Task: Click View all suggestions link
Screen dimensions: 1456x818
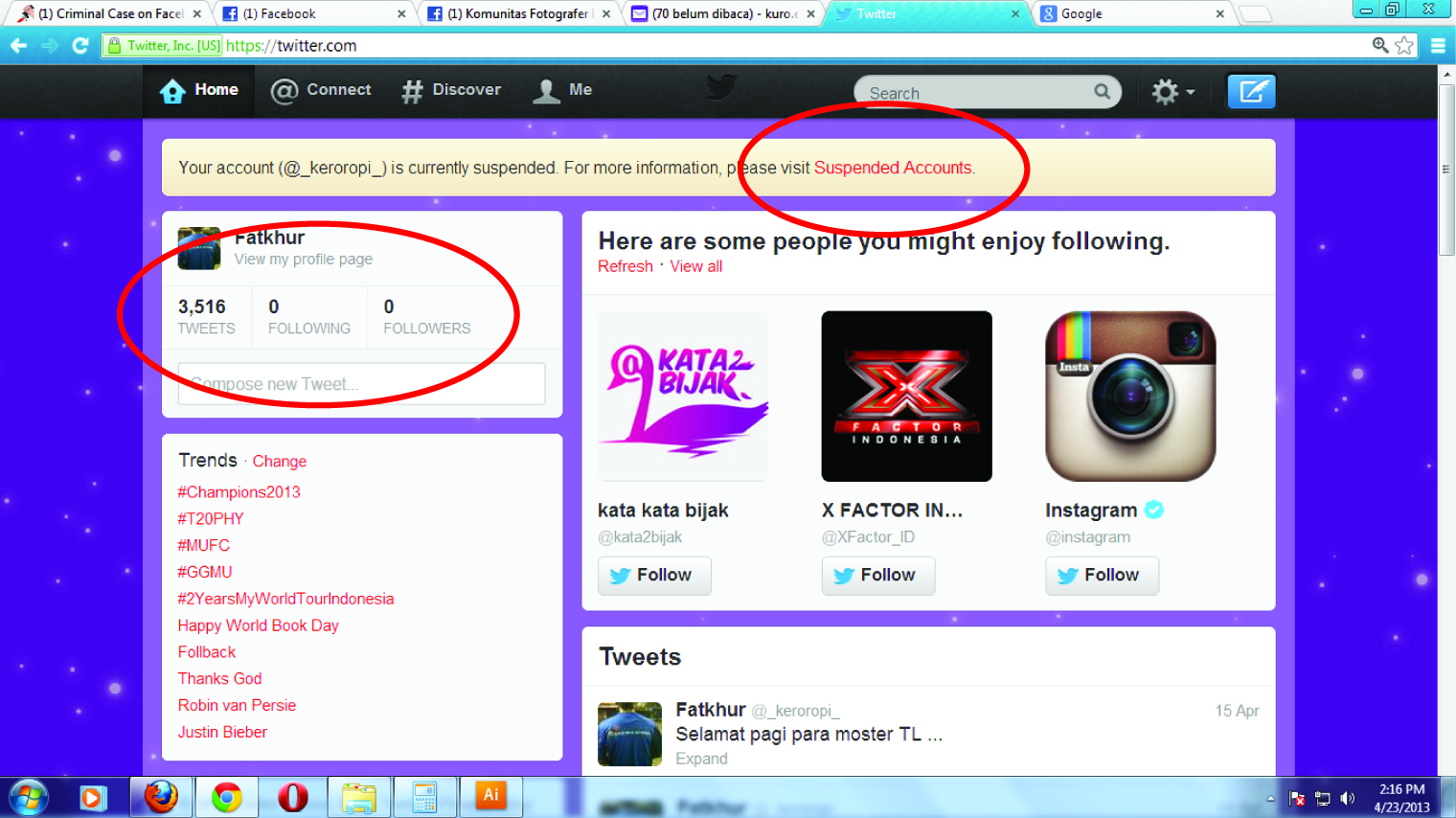Action: (696, 266)
